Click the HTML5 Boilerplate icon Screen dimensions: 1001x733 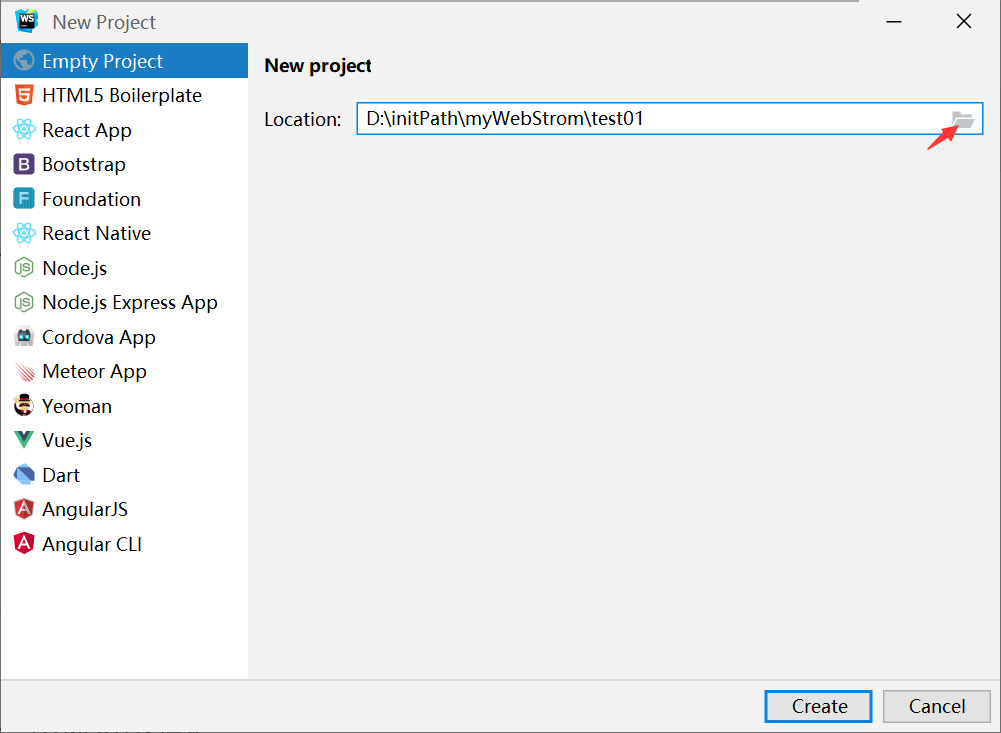coord(25,95)
